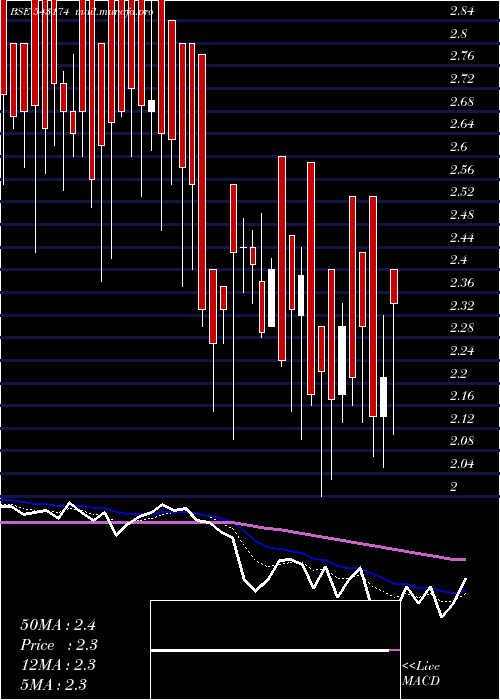Click the 2.68 price axis label
Viewport: 500px width, 700px height.
coord(462,102)
